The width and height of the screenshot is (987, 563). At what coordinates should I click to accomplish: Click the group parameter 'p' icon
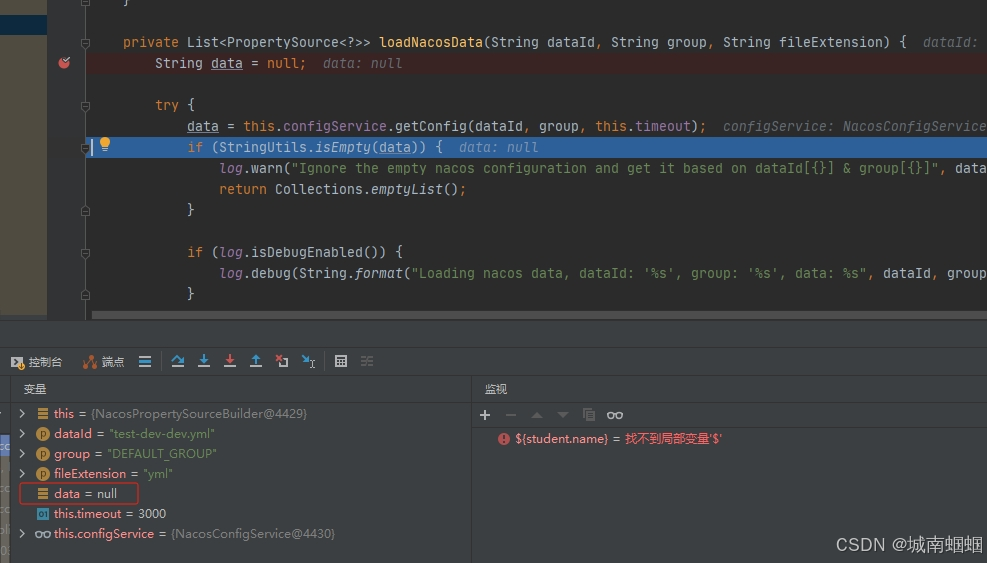tap(43, 453)
